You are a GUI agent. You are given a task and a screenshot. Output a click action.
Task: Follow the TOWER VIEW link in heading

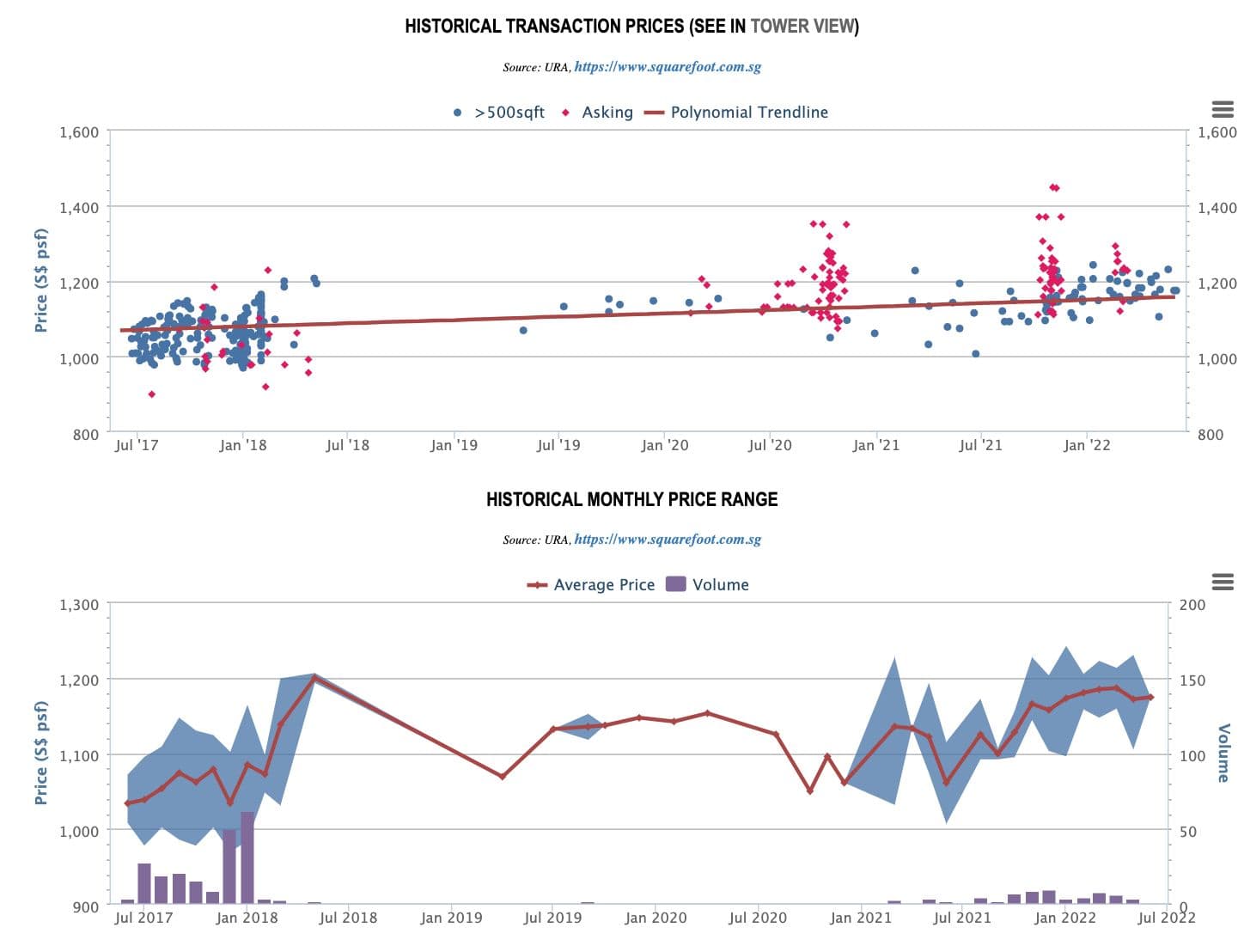pos(802,26)
